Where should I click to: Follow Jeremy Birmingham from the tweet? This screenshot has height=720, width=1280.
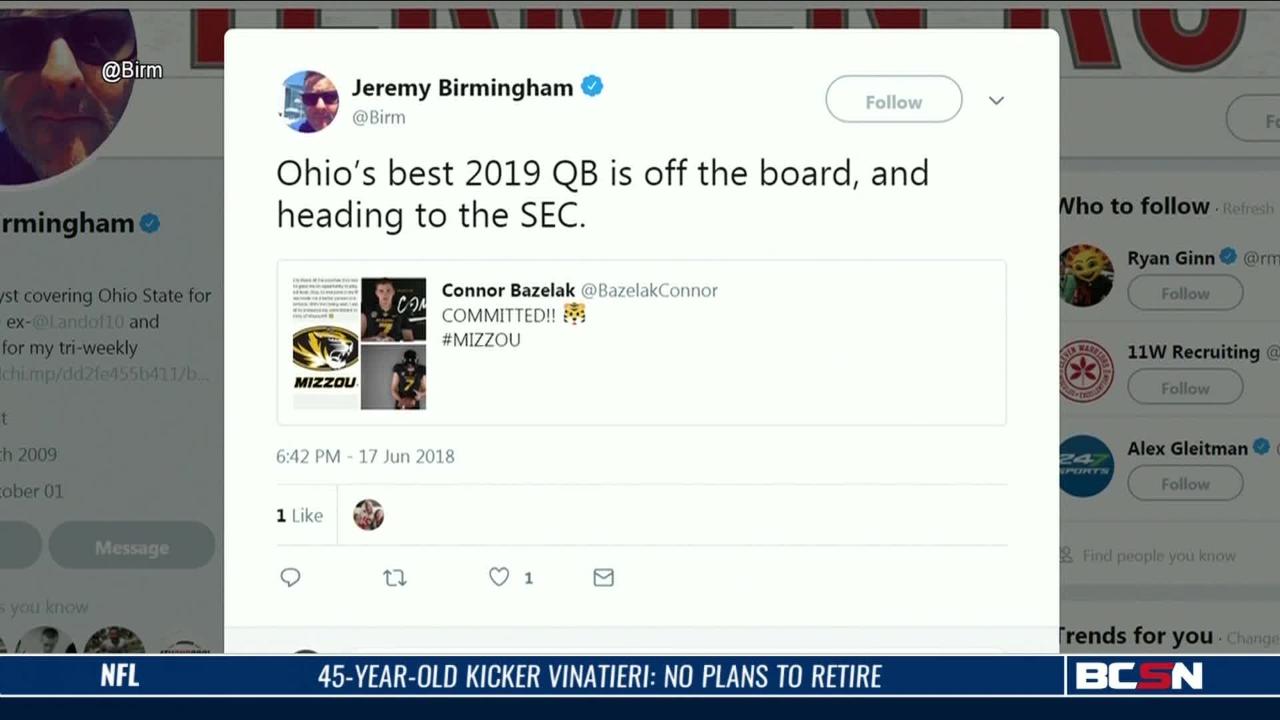click(893, 101)
